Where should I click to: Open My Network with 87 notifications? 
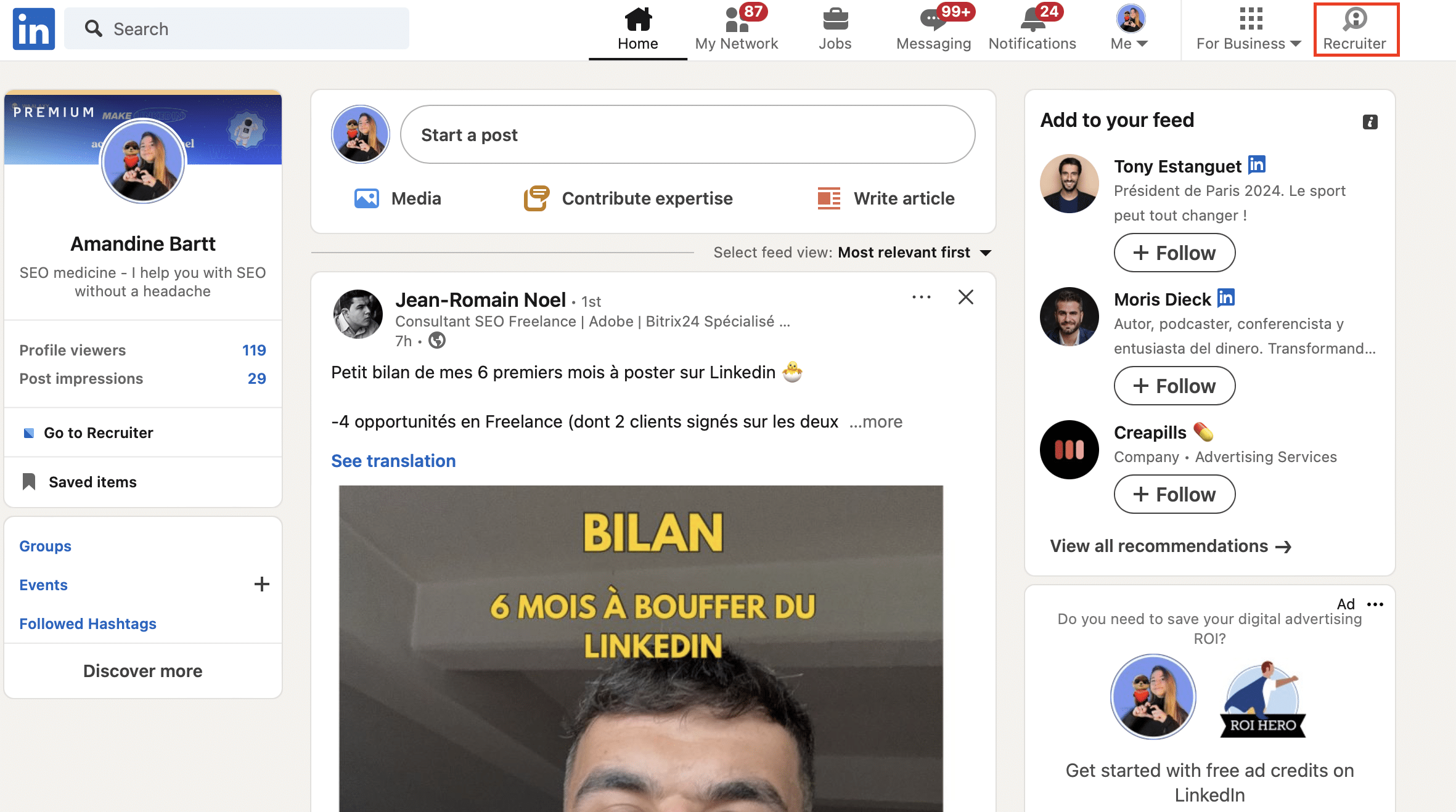click(737, 29)
